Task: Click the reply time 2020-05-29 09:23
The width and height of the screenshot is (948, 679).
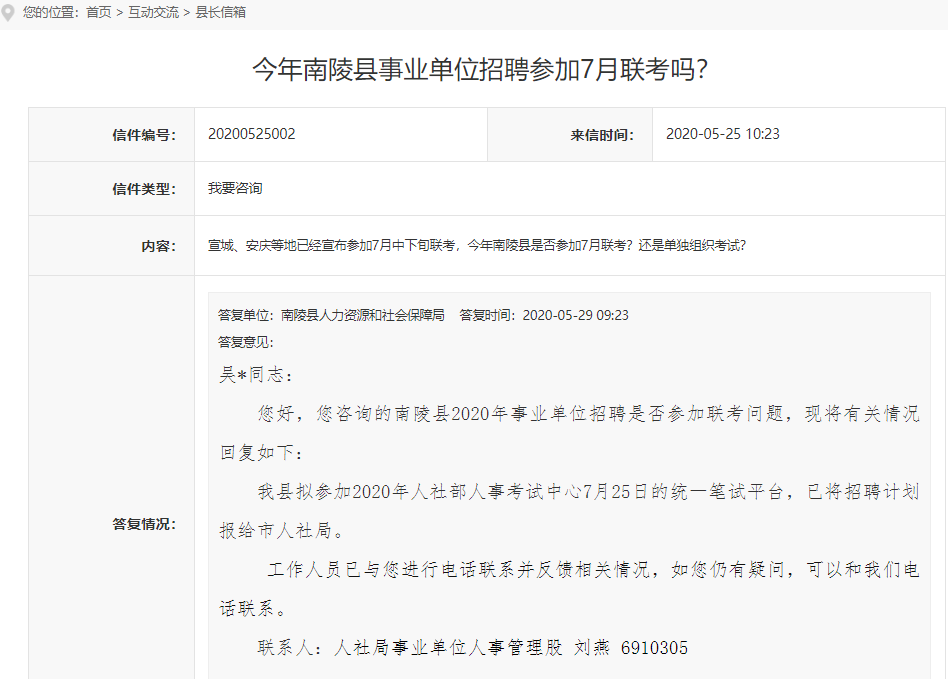Action: tap(575, 315)
